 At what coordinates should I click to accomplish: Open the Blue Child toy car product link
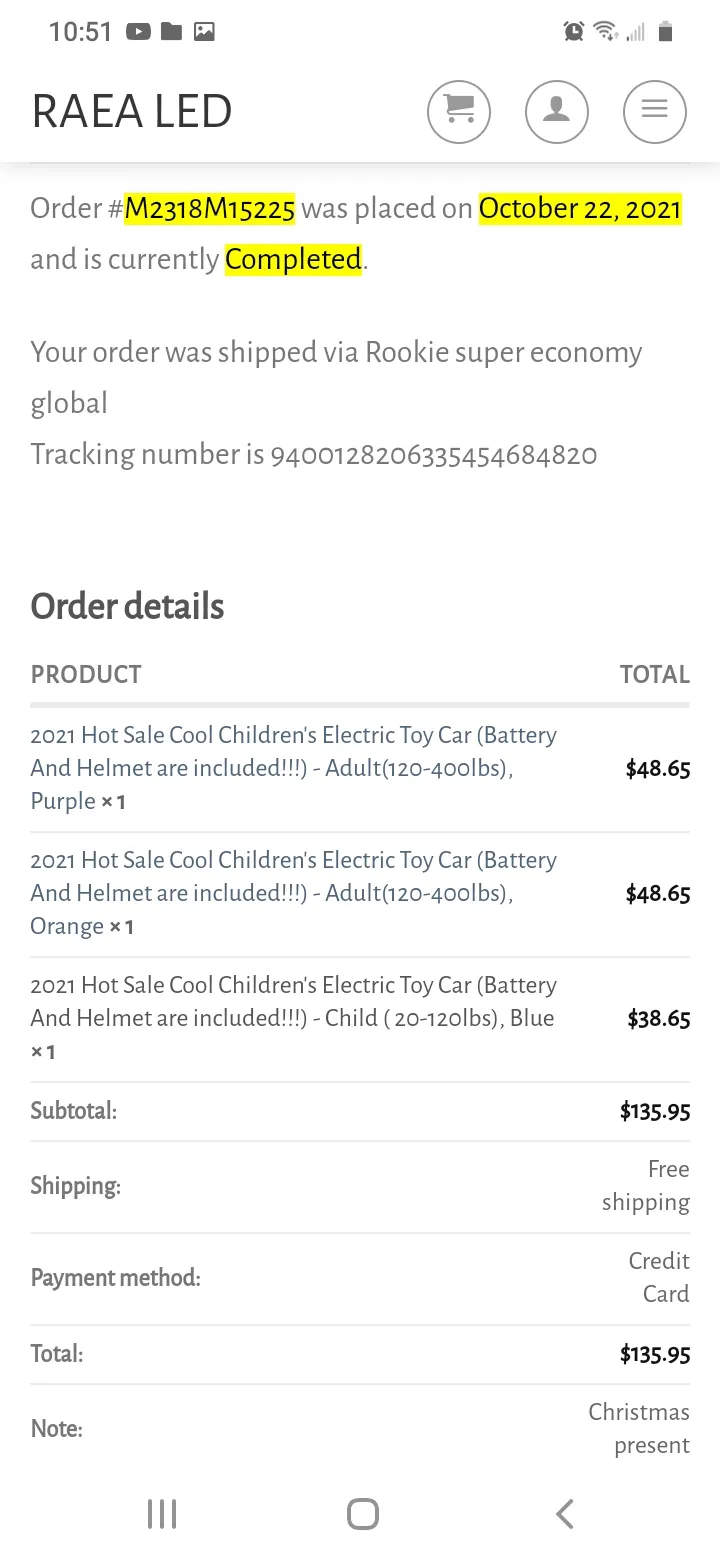[293, 1018]
